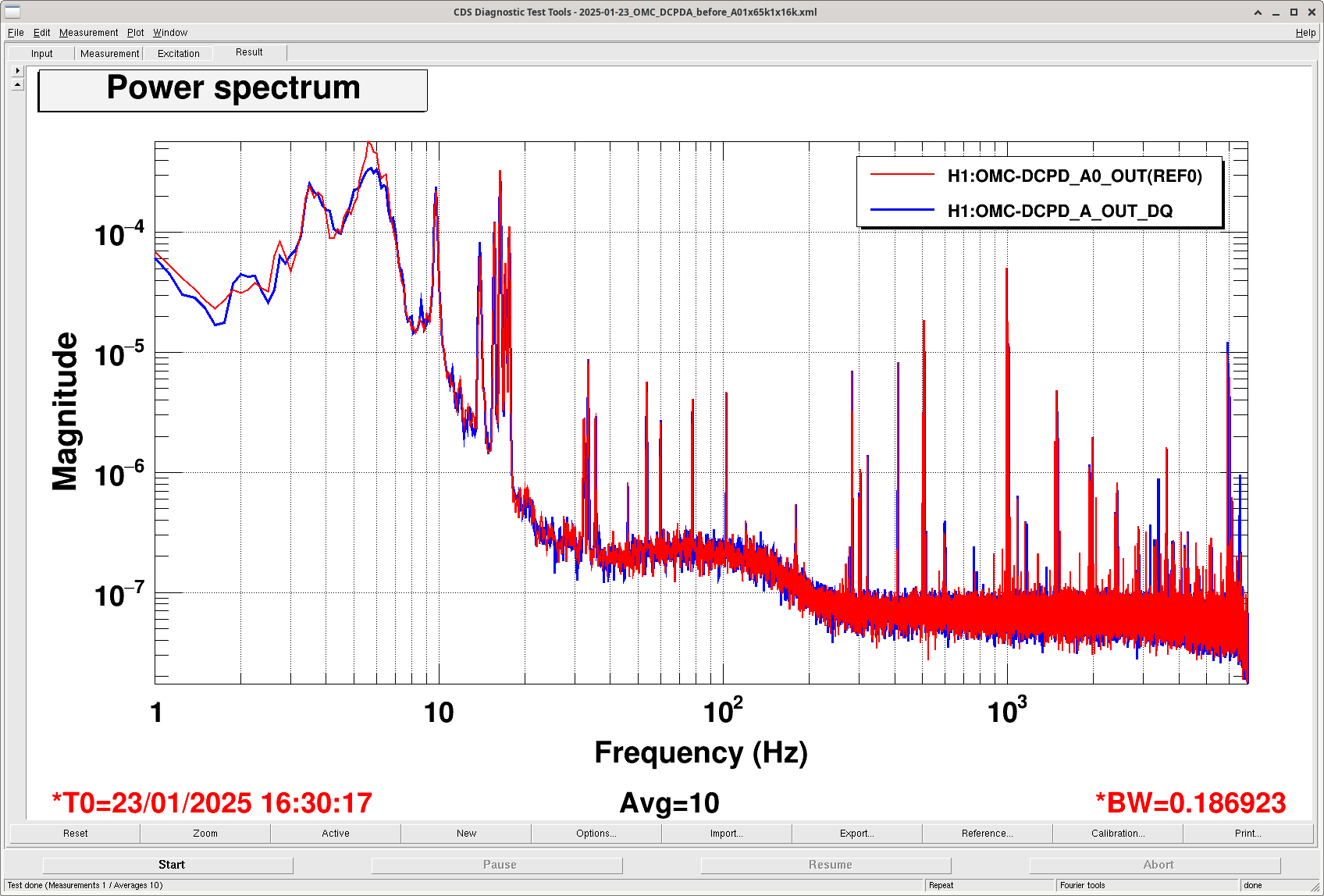Maximize the diagnostic tools window
This screenshot has width=1324, height=896.
click(1294, 12)
